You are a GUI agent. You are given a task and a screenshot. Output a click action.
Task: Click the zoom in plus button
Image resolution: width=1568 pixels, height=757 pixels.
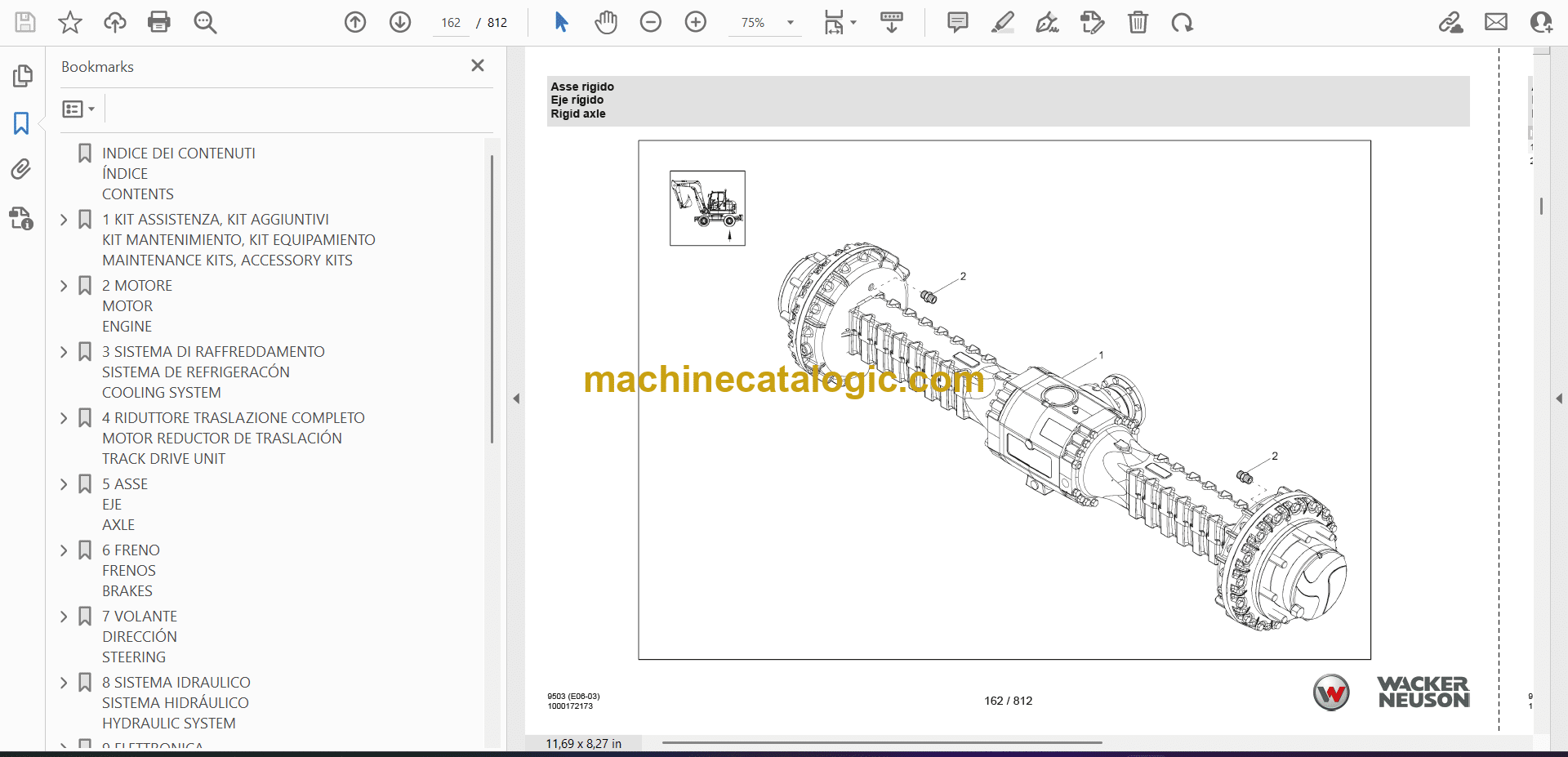click(696, 22)
